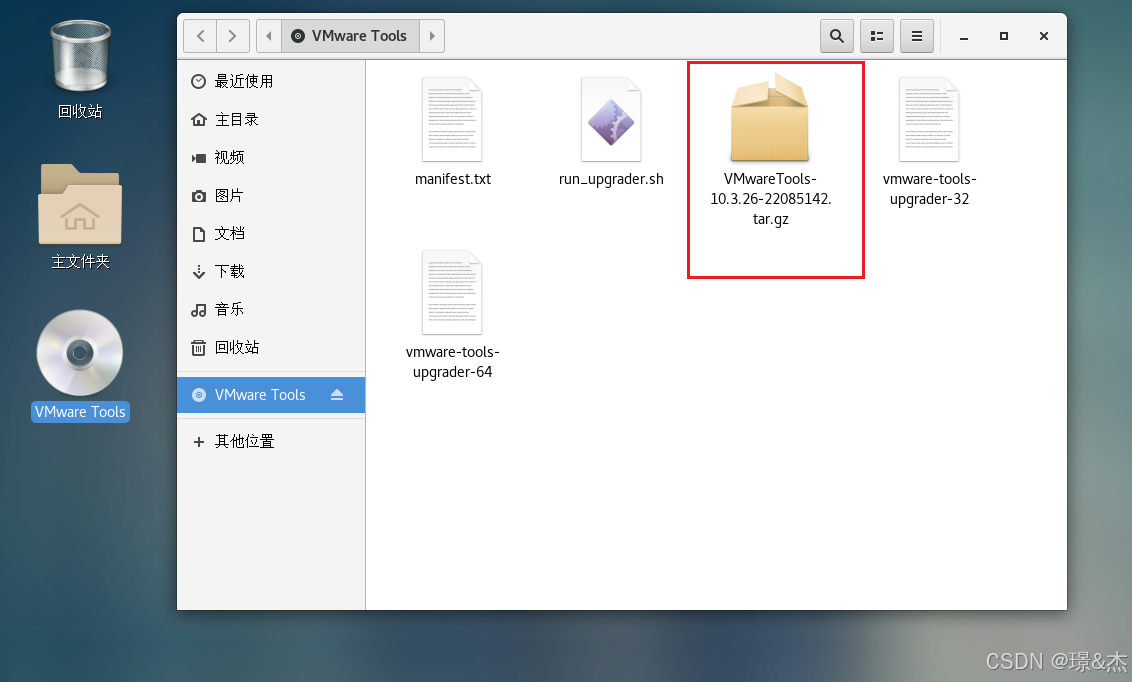The height and width of the screenshot is (682, 1132).
Task: Open 主目录 in the sidebar
Action: coord(271,120)
